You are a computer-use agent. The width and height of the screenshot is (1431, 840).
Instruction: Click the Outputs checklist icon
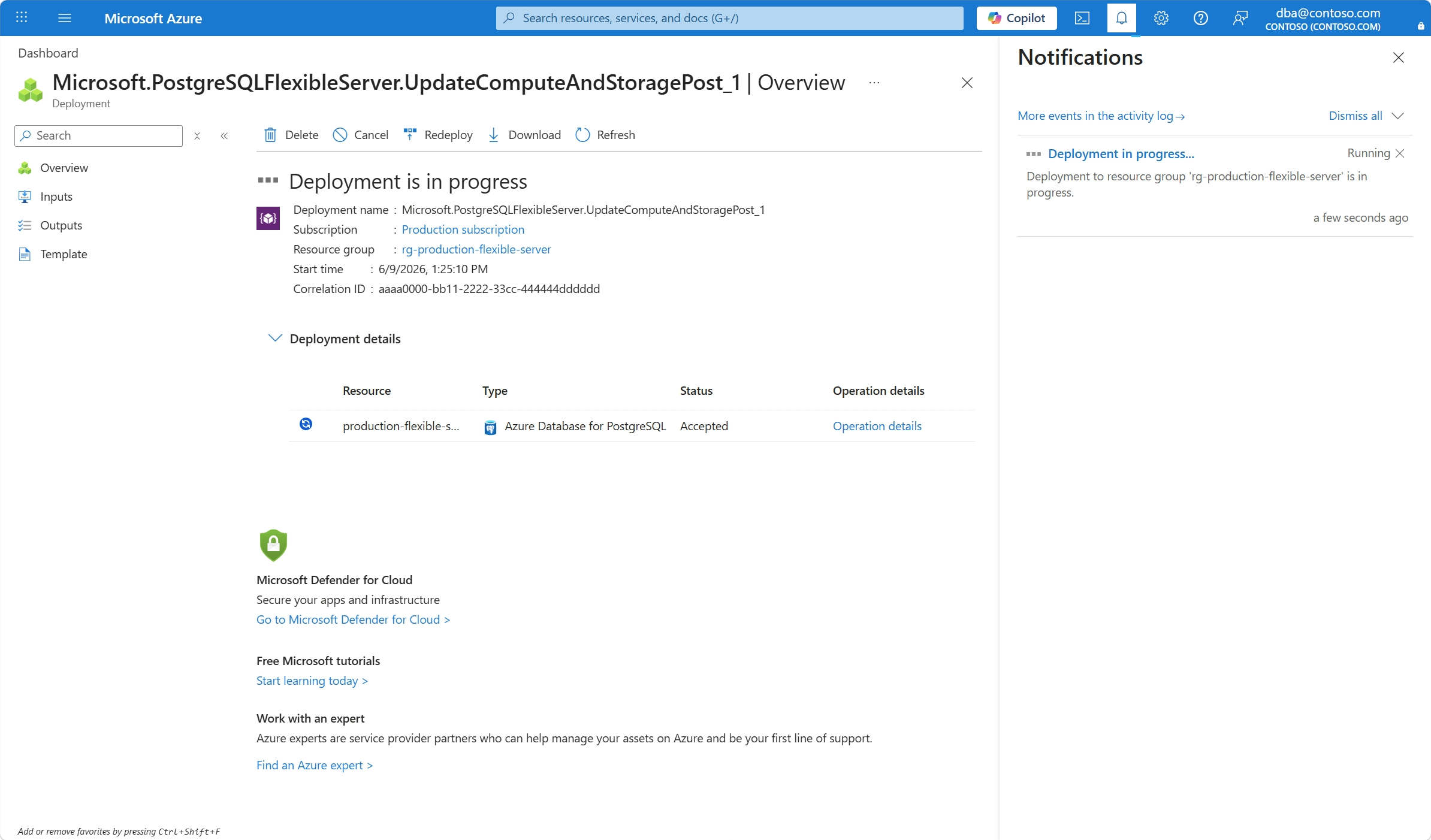tap(25, 225)
